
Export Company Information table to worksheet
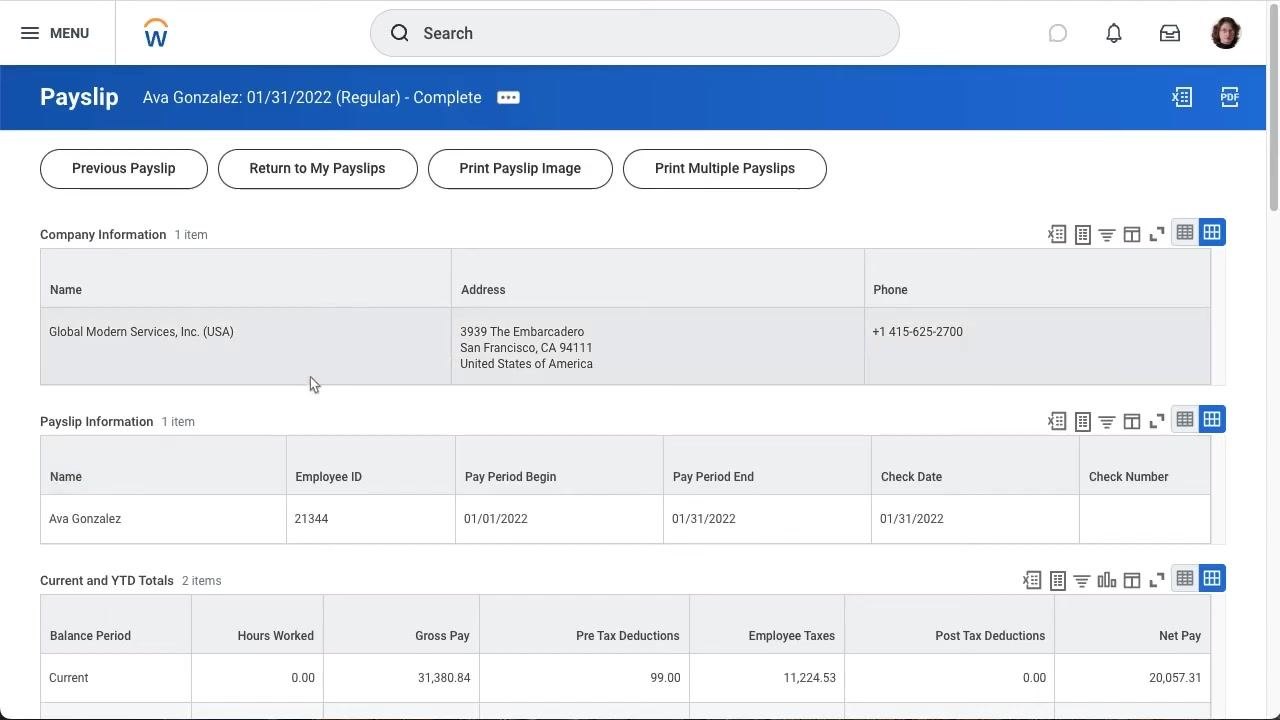point(1082,234)
